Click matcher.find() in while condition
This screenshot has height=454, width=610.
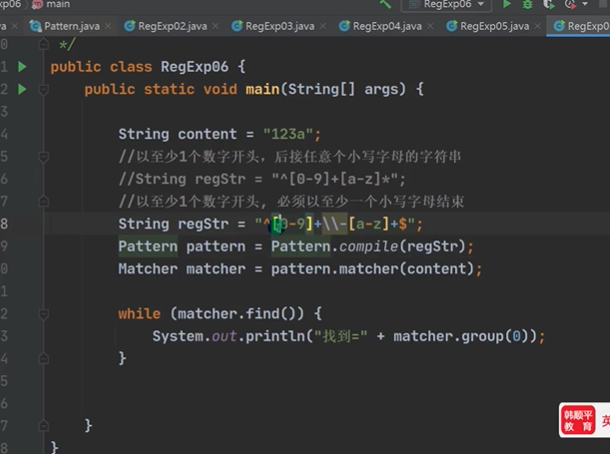pos(237,314)
